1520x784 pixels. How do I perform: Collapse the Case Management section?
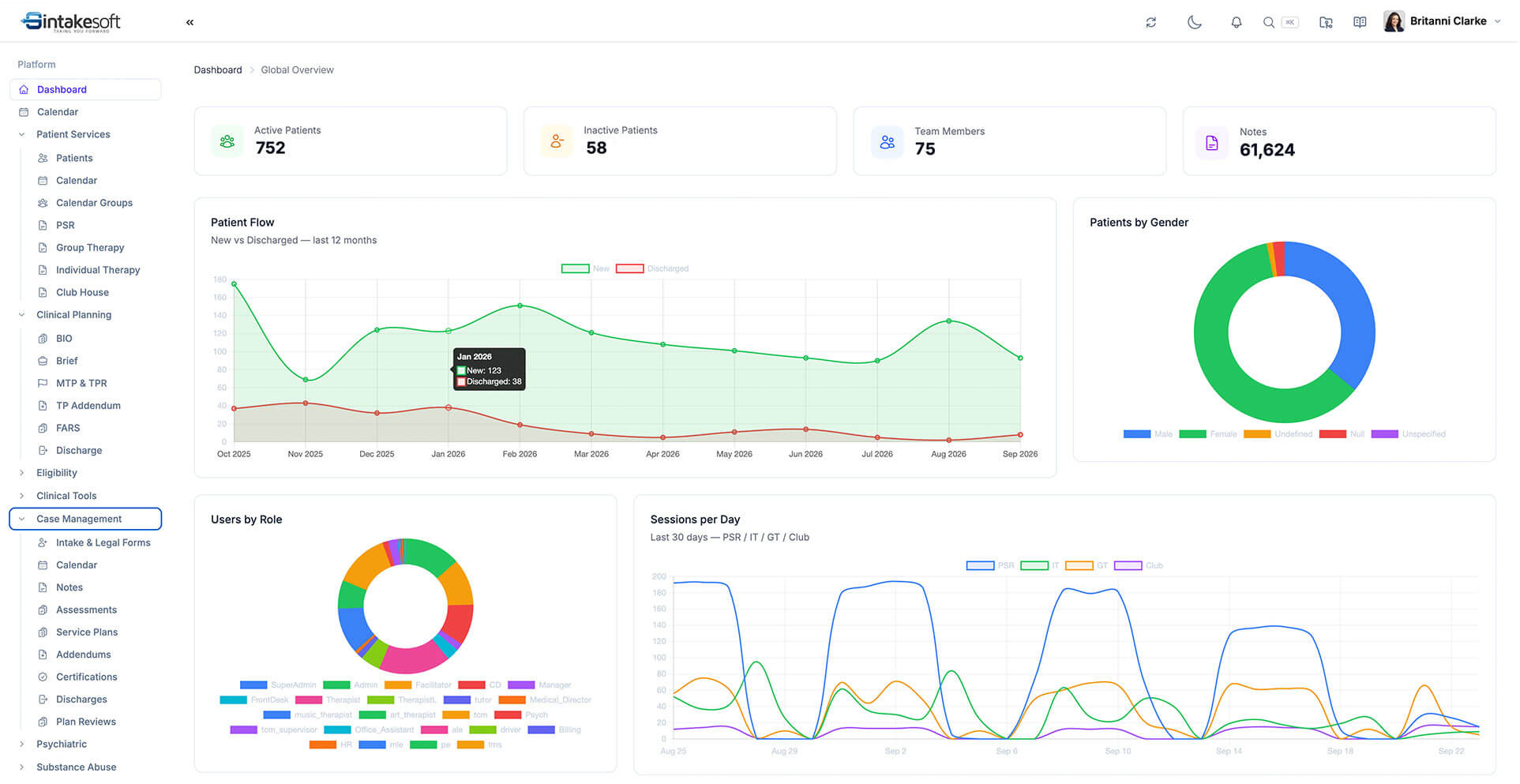tap(85, 519)
